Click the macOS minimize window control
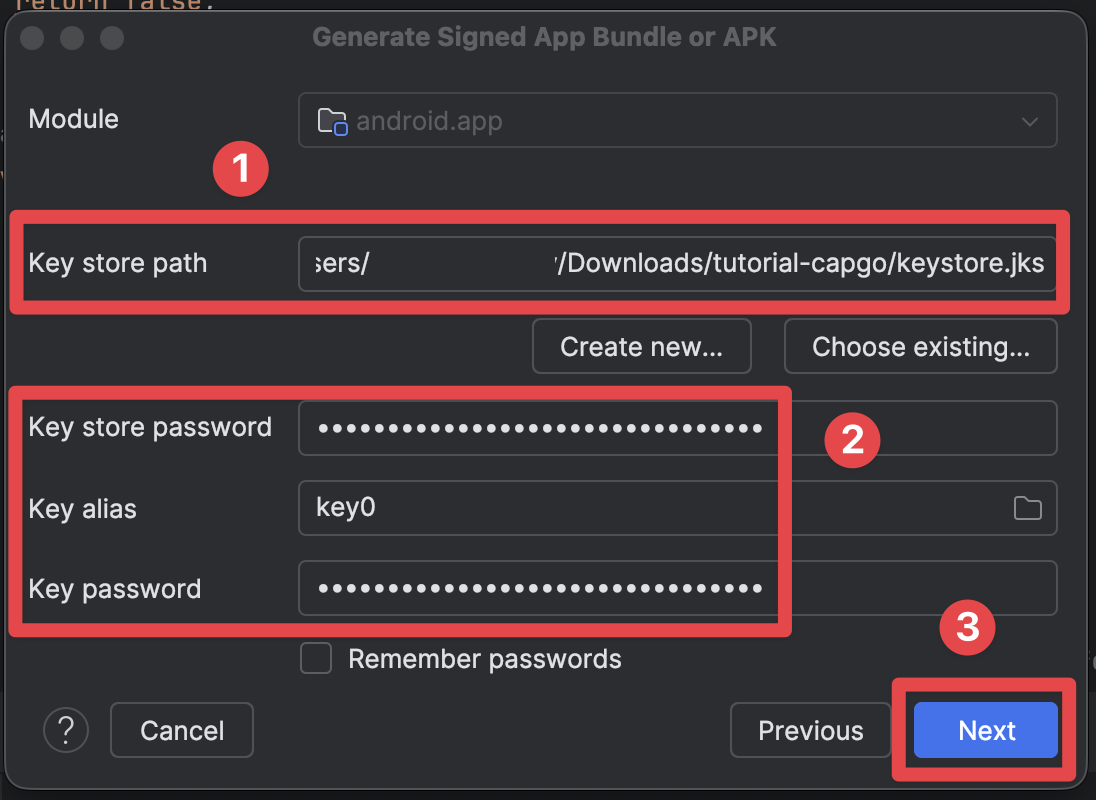This screenshot has width=1096, height=800. (x=72, y=39)
